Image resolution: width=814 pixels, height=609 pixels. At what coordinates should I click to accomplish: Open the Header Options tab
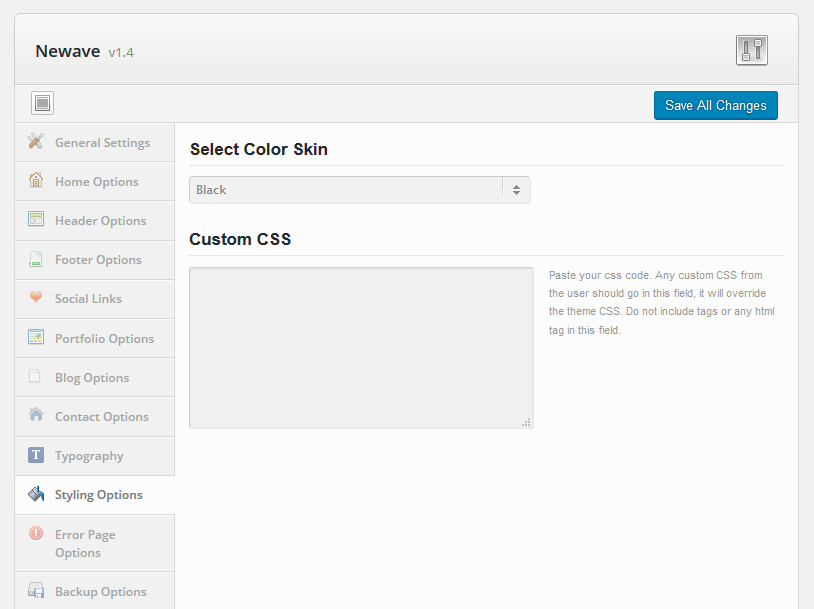tap(94, 221)
